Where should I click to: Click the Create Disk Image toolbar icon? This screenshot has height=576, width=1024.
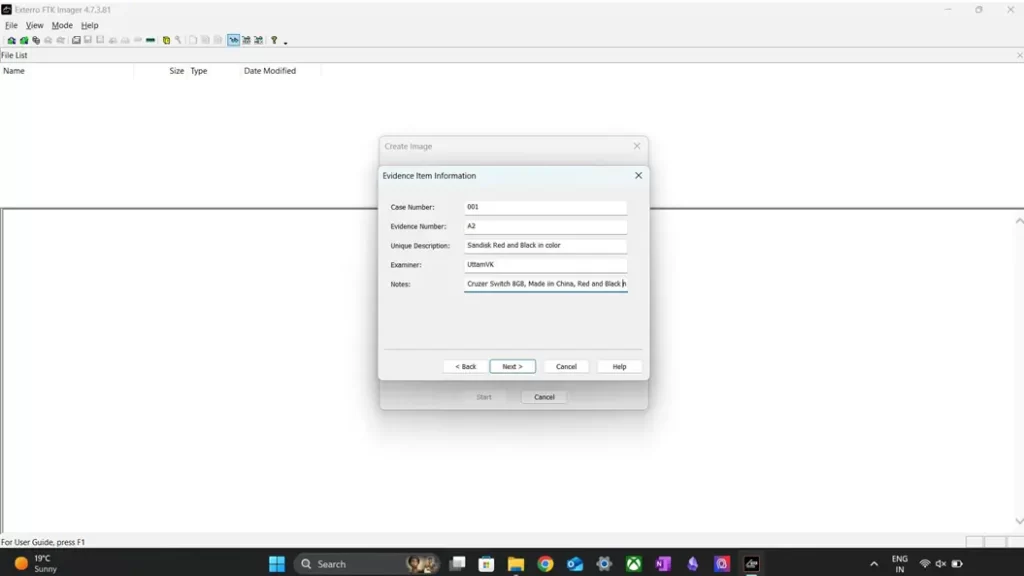point(76,41)
